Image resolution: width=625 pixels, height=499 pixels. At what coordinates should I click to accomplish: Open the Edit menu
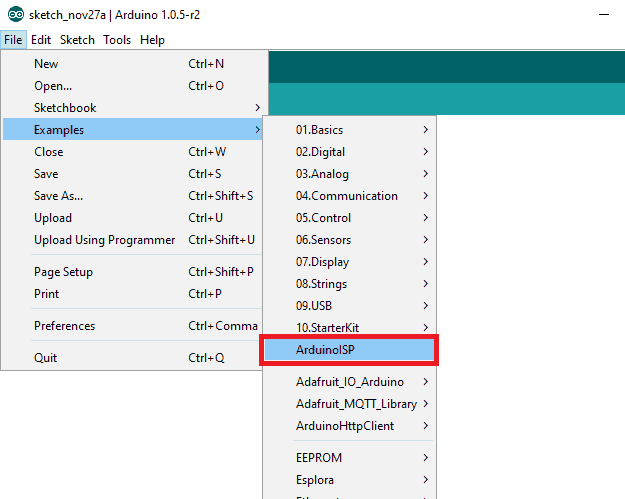click(41, 40)
